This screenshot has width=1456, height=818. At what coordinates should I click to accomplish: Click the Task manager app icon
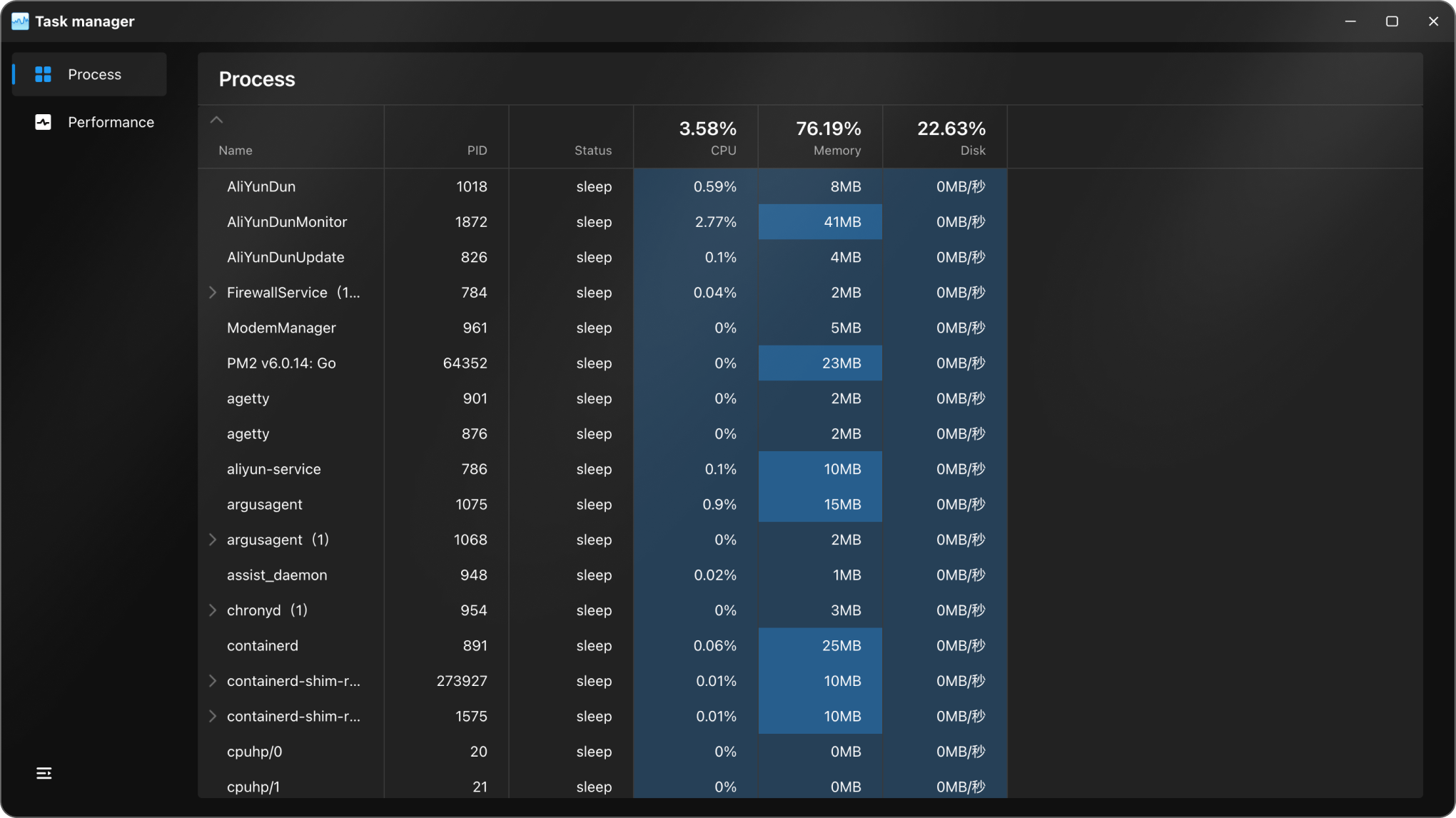click(x=20, y=21)
